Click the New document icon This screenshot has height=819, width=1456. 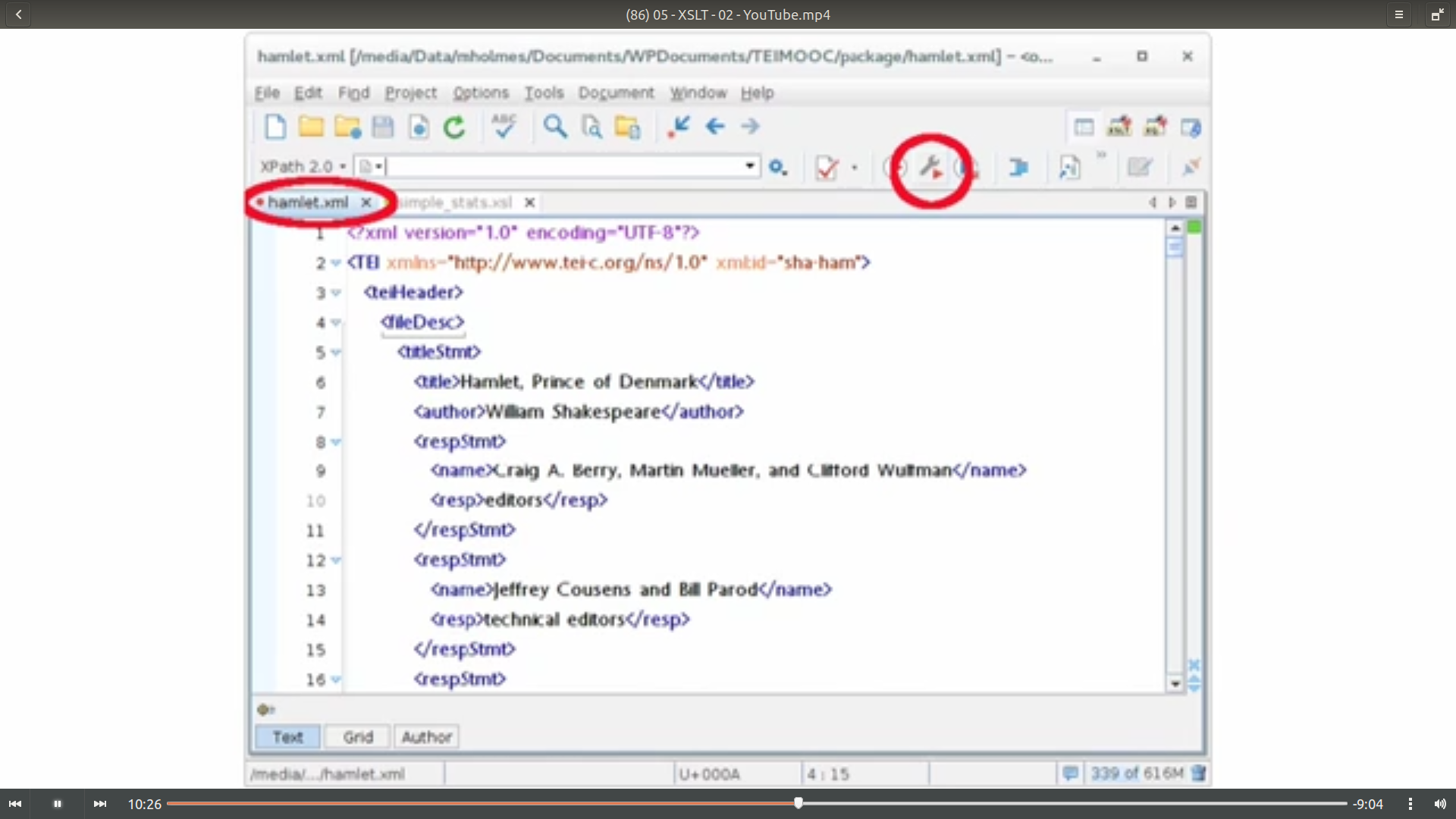pyautogui.click(x=275, y=127)
